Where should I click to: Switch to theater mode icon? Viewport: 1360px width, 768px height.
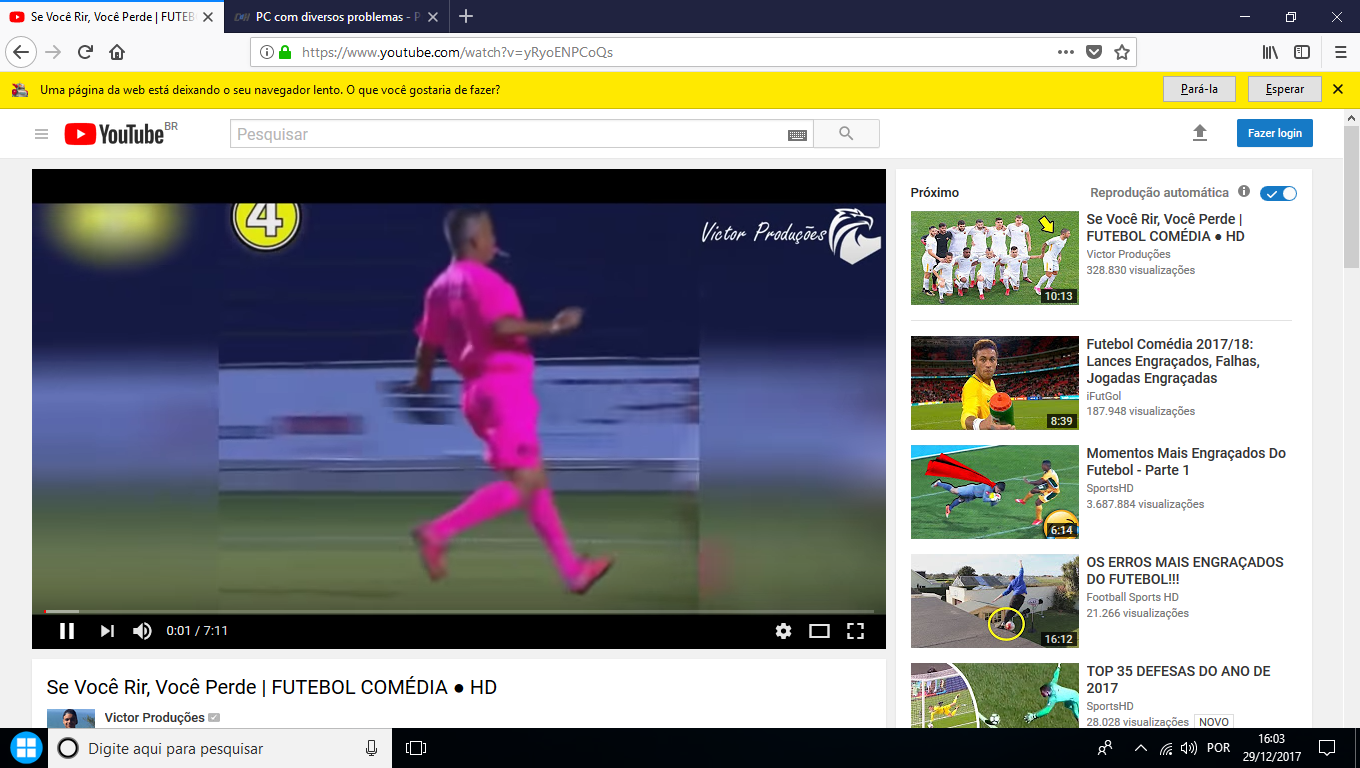[x=819, y=631]
